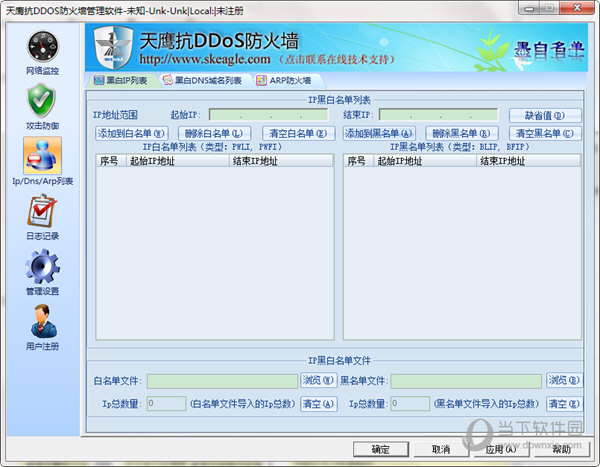Click the blacklist Ip总数量 field
This screenshot has height=467, width=600.
click(x=410, y=403)
